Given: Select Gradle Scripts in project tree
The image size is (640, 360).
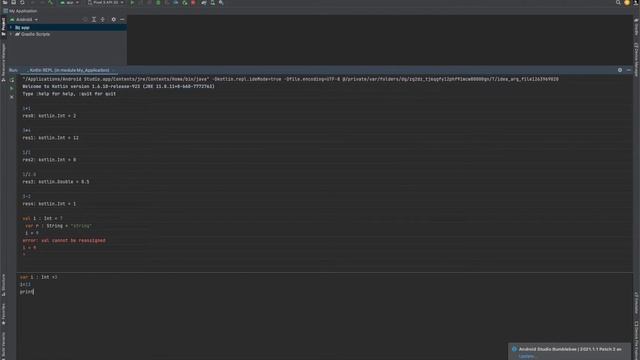Looking at the screenshot, I should coord(35,34).
